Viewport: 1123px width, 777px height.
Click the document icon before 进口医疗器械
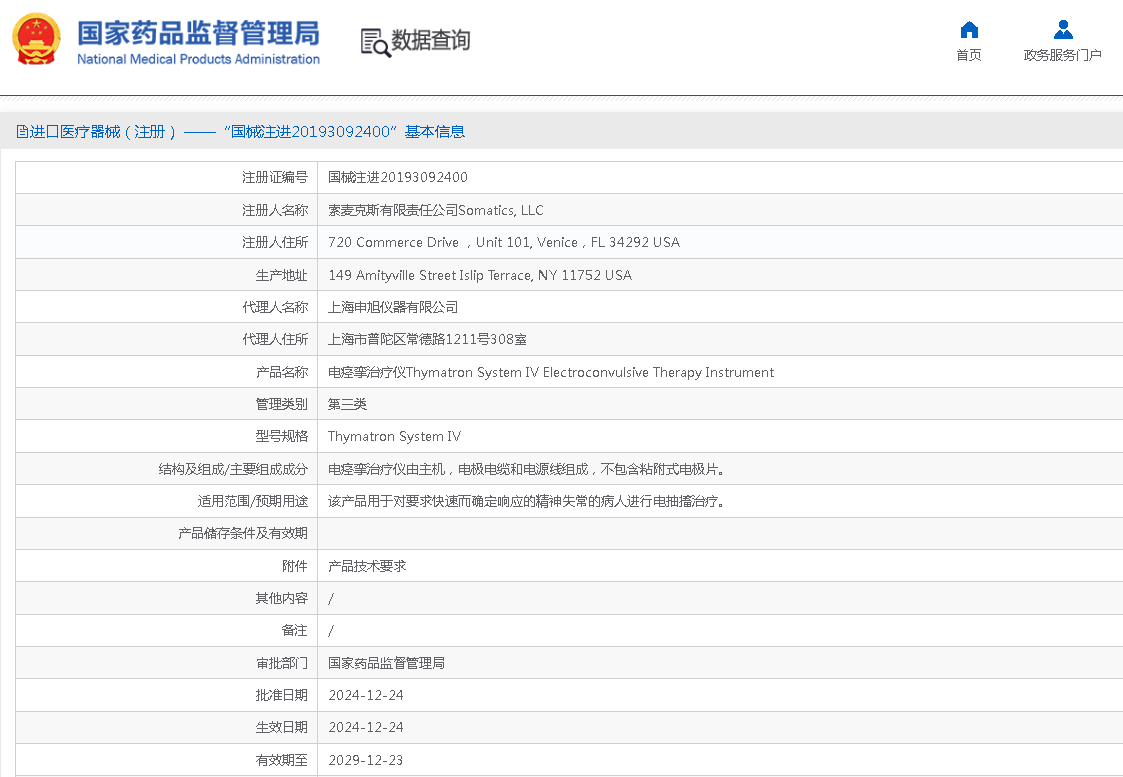pos(22,132)
